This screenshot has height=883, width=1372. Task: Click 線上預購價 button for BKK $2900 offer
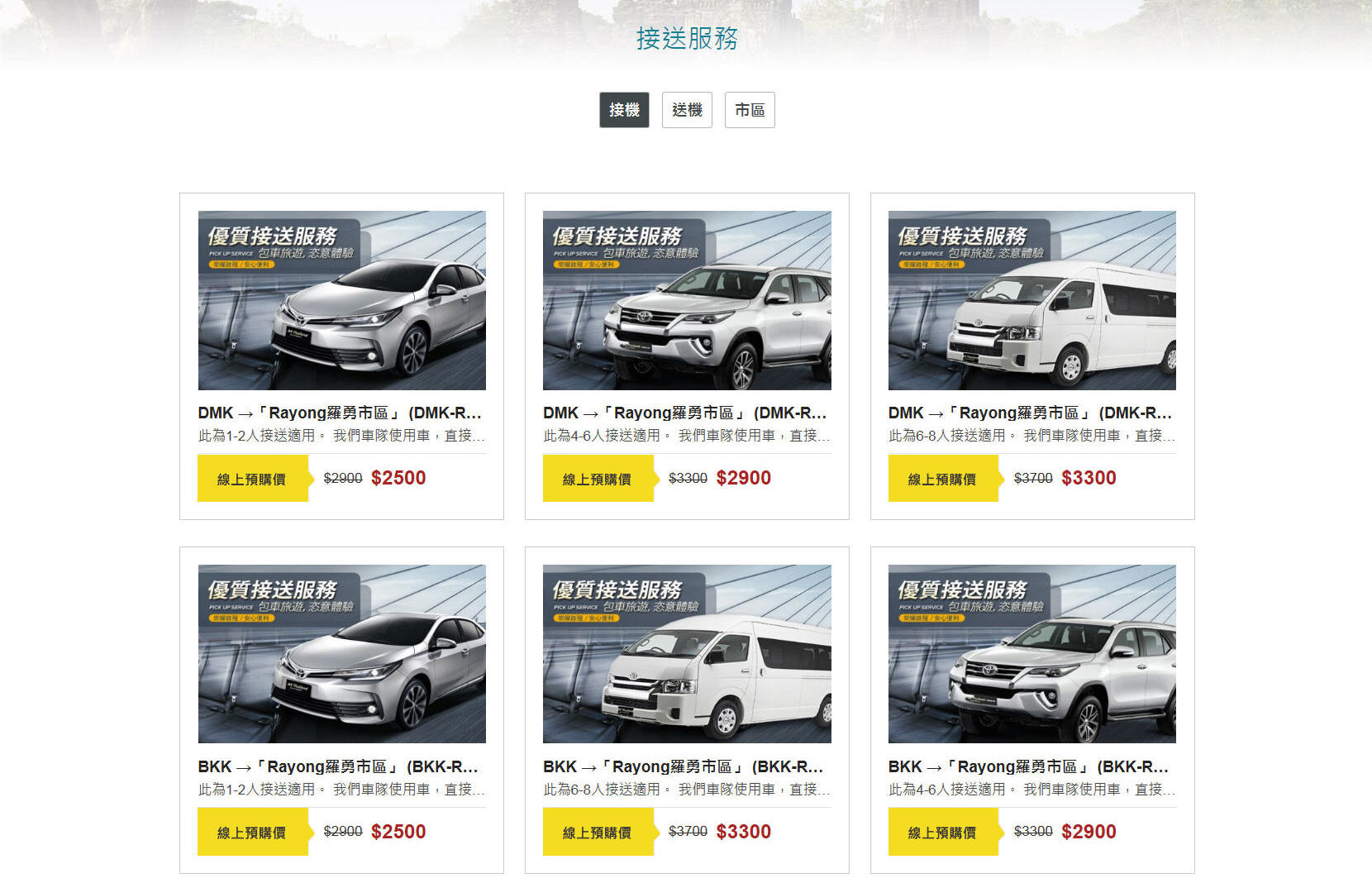pos(944,833)
